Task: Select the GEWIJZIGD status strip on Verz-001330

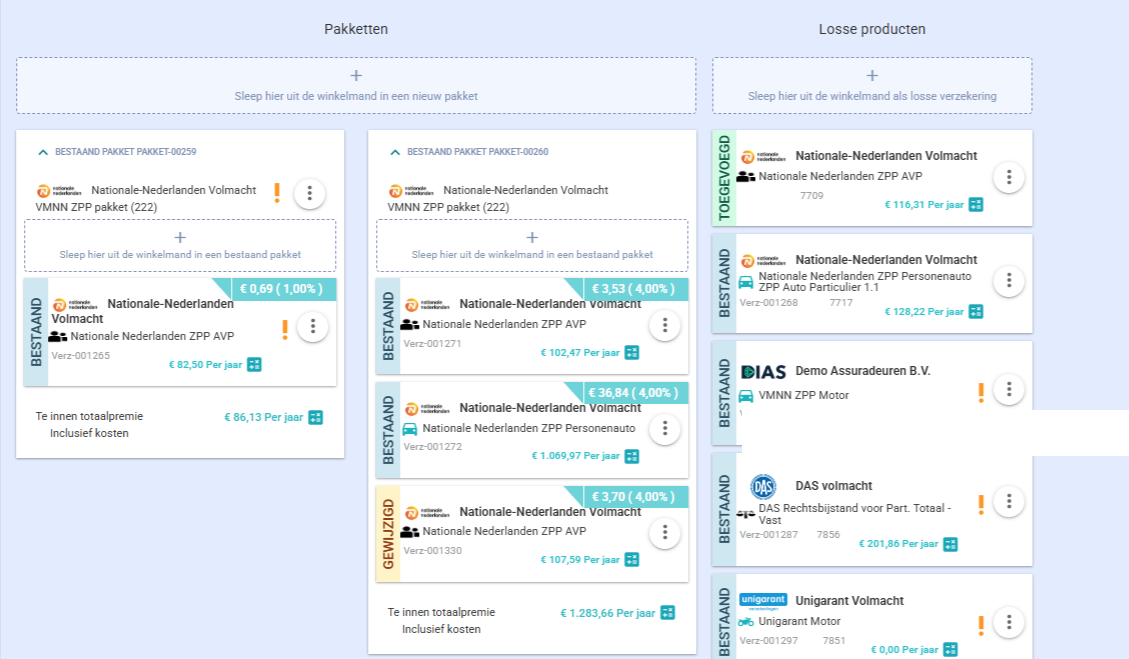Action: (388, 534)
